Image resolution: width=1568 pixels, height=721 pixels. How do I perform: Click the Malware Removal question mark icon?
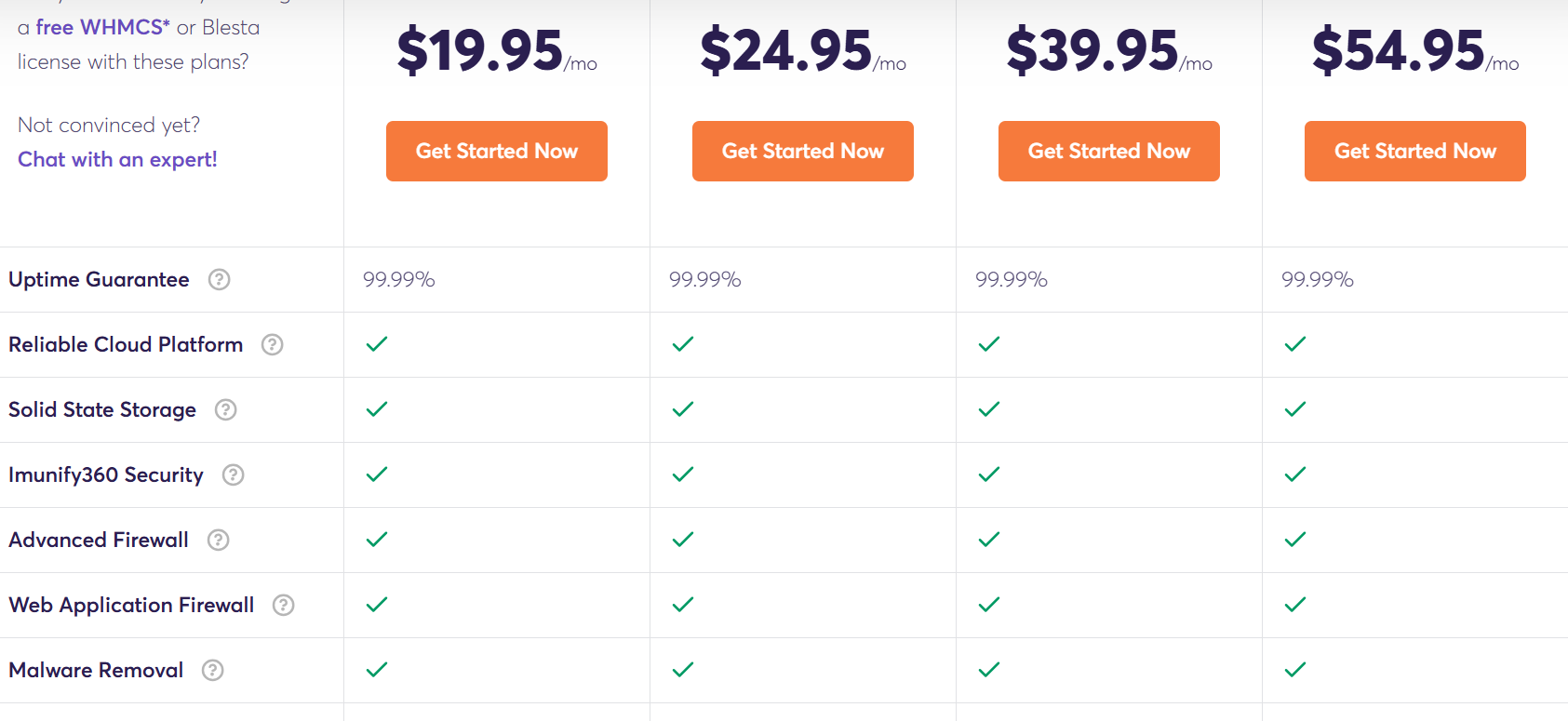pos(213,670)
